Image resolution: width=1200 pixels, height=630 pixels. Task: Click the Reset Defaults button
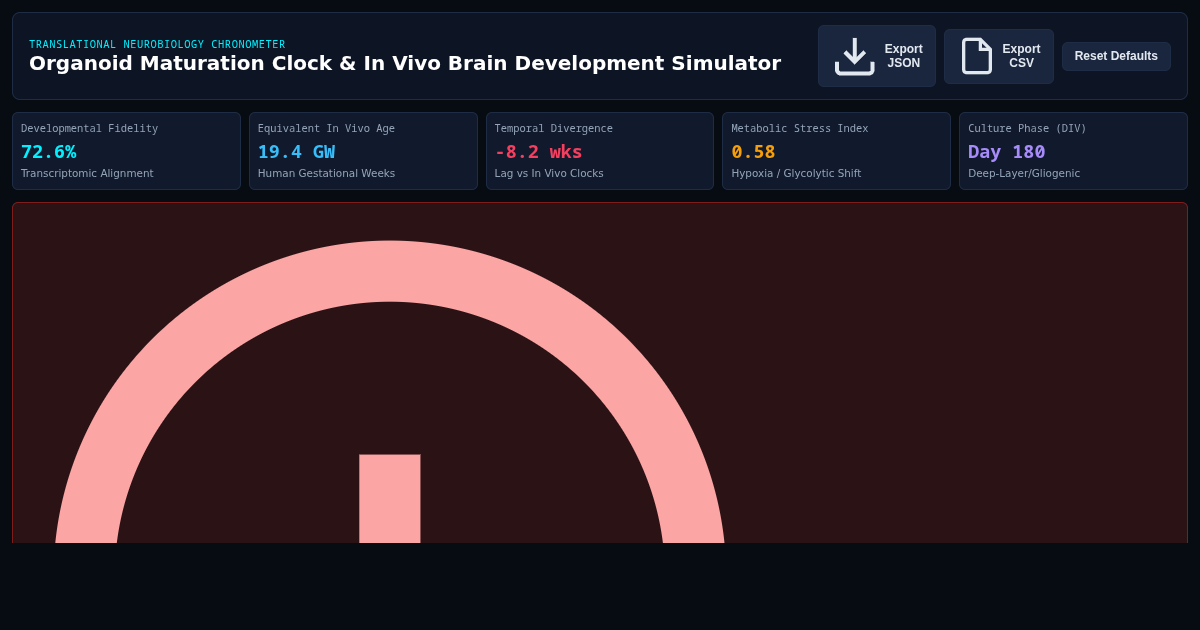(1116, 56)
